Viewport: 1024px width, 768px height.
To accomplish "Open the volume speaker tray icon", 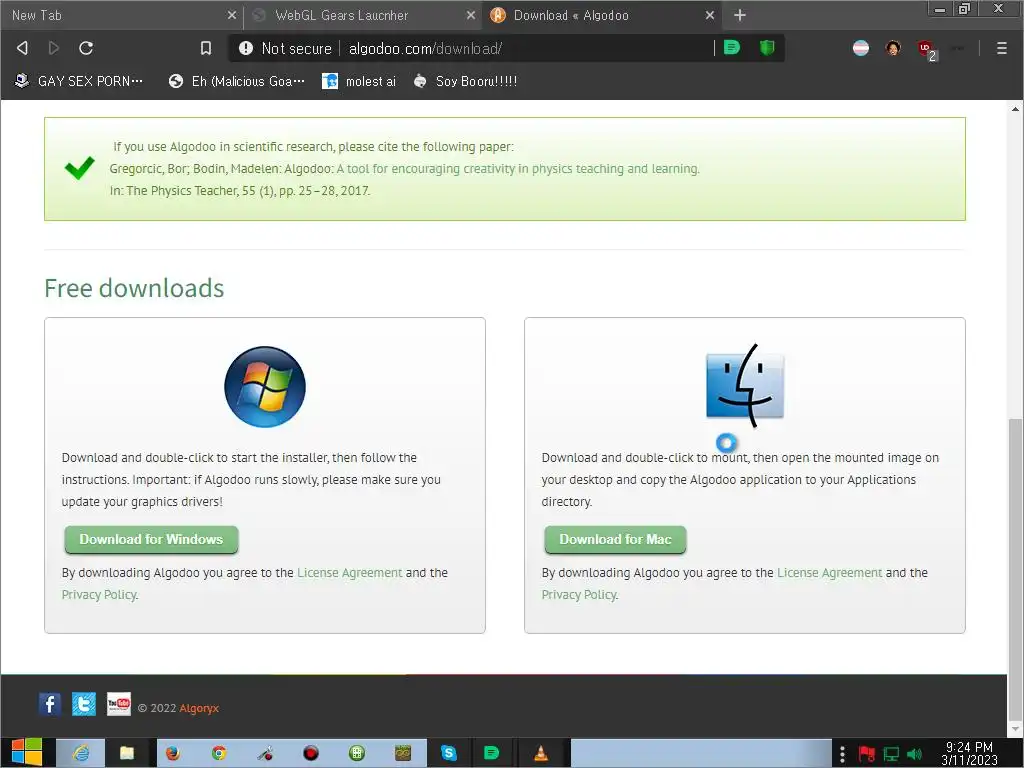I will (914, 754).
